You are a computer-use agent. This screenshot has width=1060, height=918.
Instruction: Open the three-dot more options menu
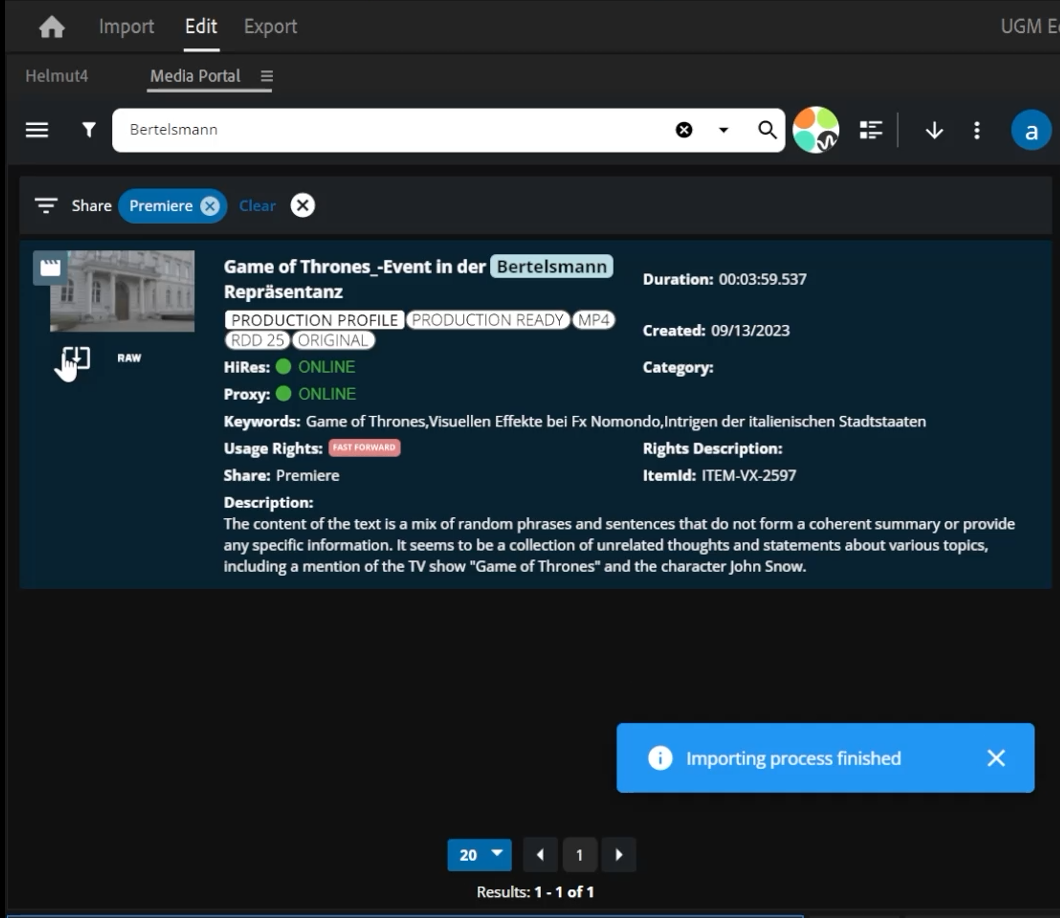[x=977, y=130]
